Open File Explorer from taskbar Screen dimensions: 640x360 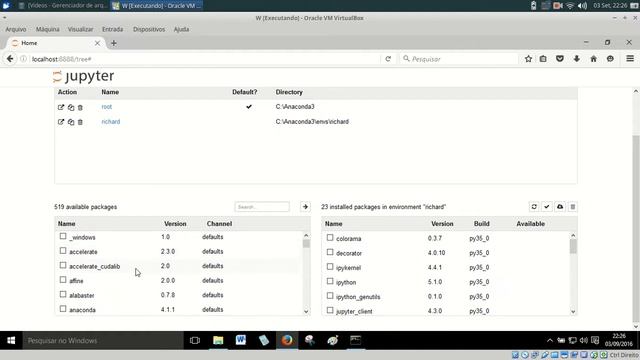[218, 340]
